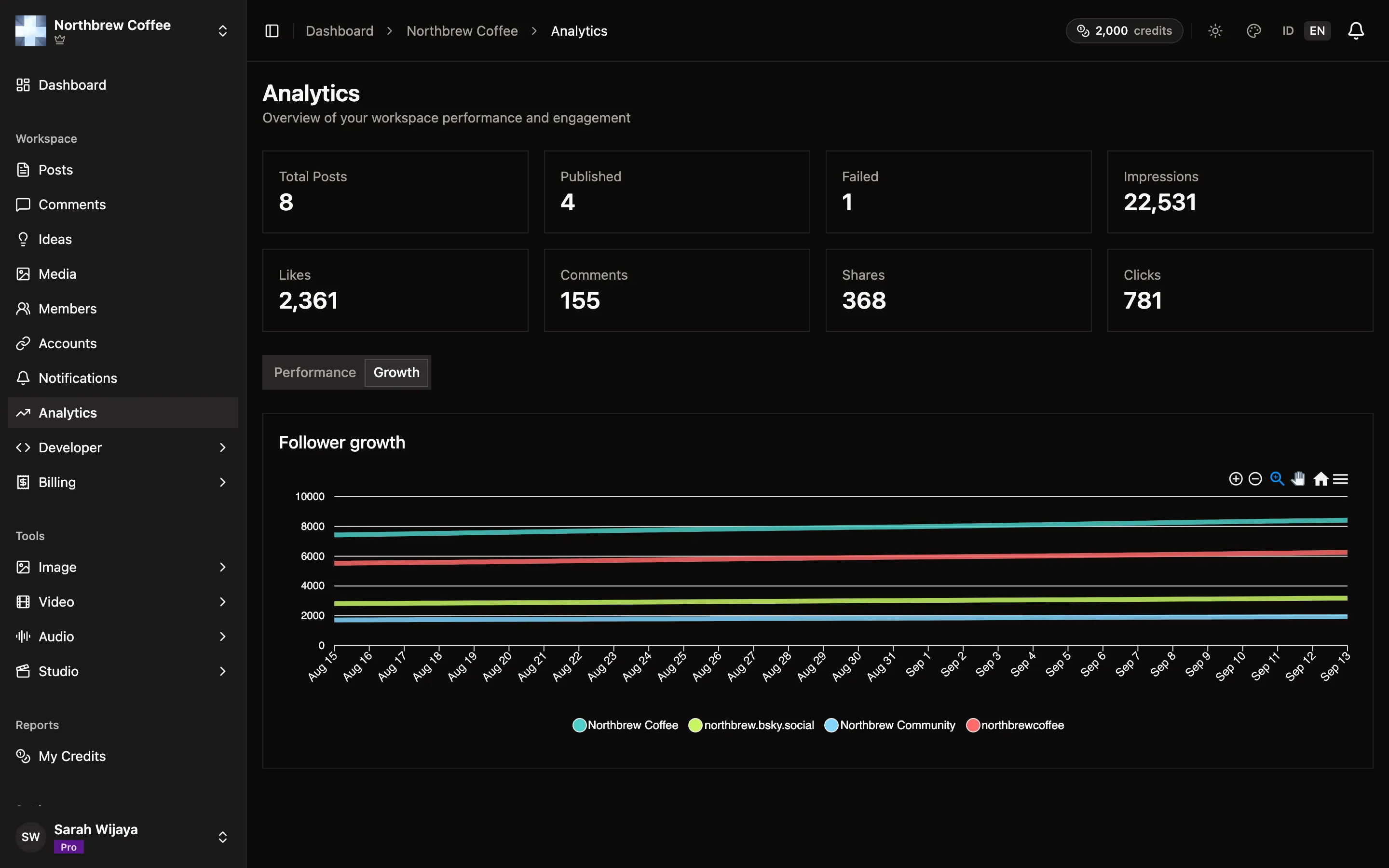Click the Dashboard breadcrumb link
The width and height of the screenshot is (1389, 868).
click(x=339, y=31)
